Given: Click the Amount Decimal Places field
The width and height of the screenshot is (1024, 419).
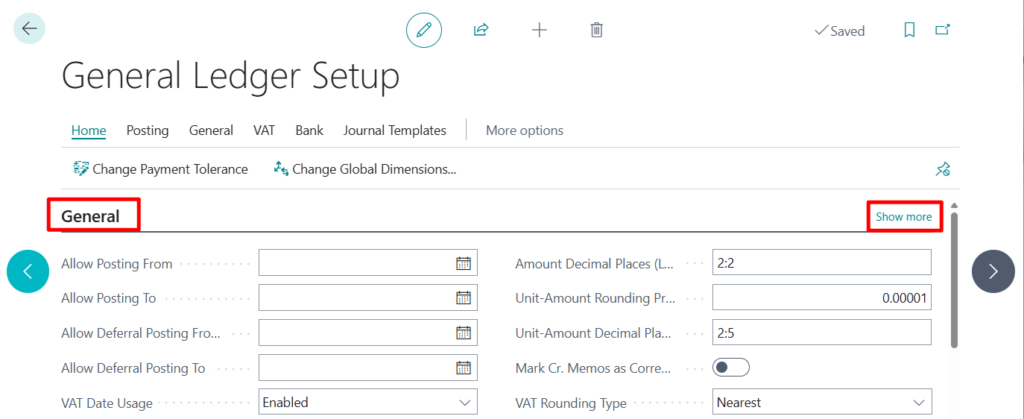Looking at the screenshot, I should coord(821,264).
